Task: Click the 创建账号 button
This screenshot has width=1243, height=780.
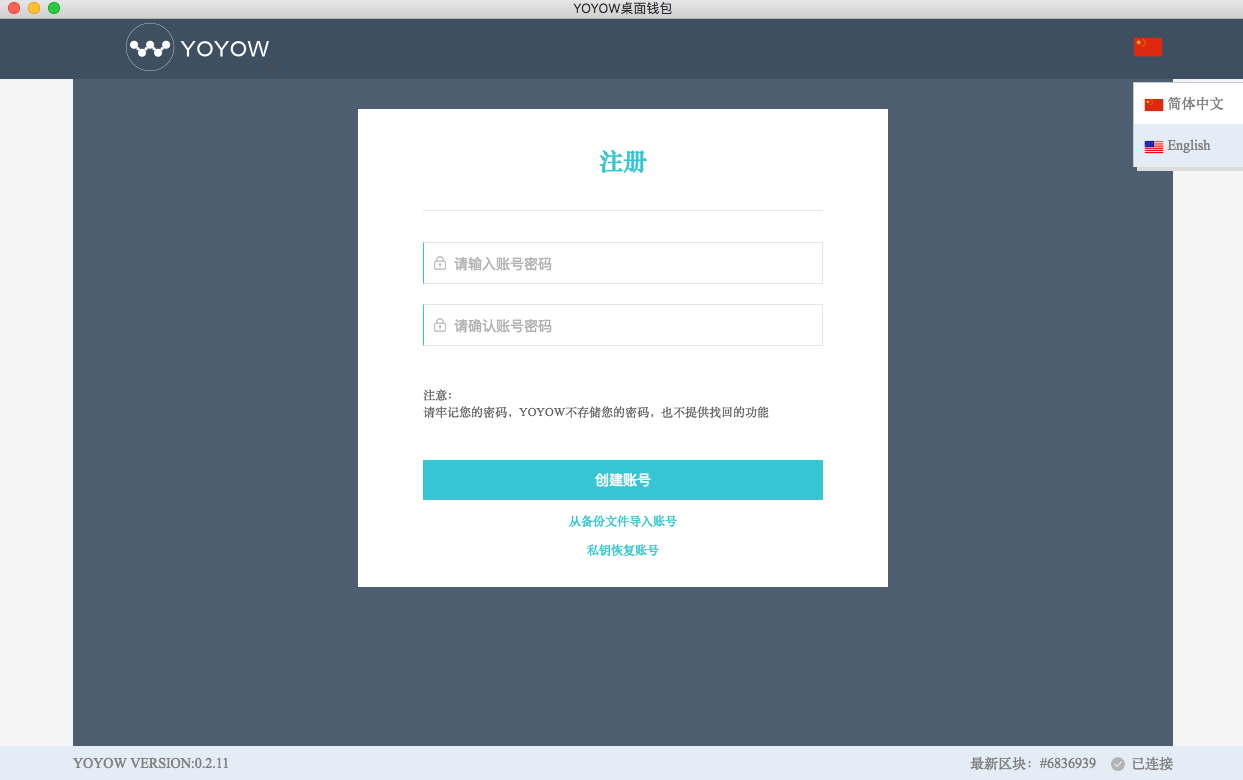Action: coord(623,480)
